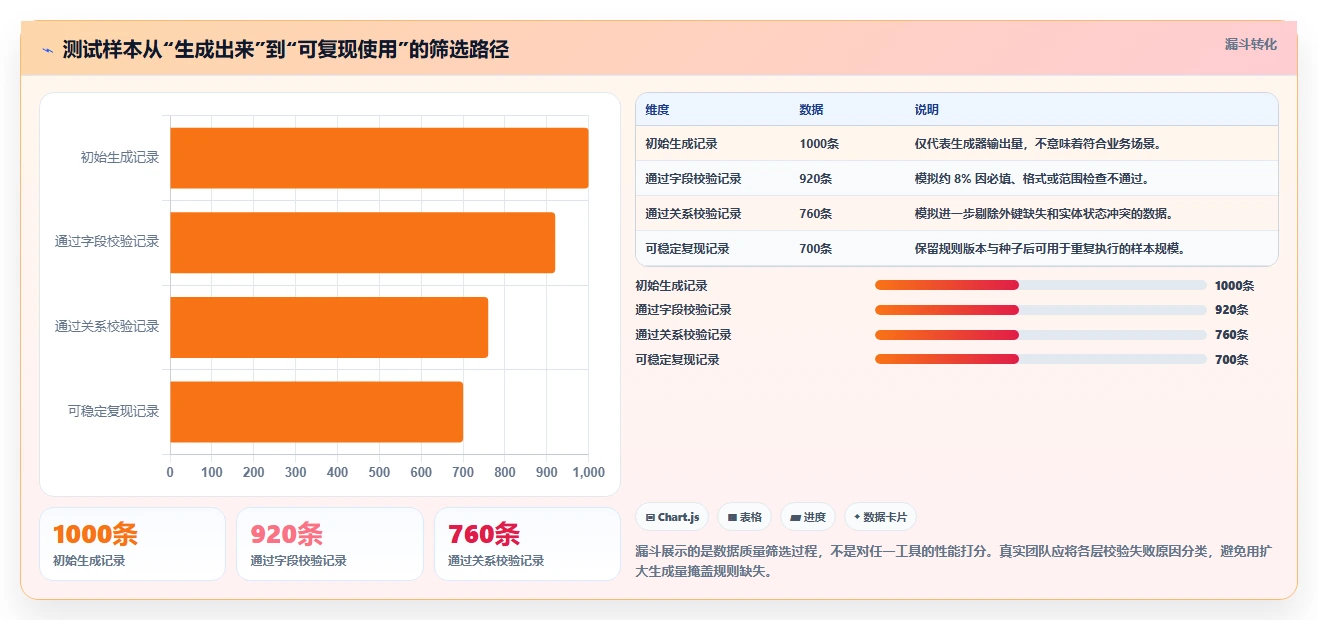This screenshot has height=620, width=1318.
Task: Click the description about 保留规则版本与种子
Action: [x=1049, y=249]
